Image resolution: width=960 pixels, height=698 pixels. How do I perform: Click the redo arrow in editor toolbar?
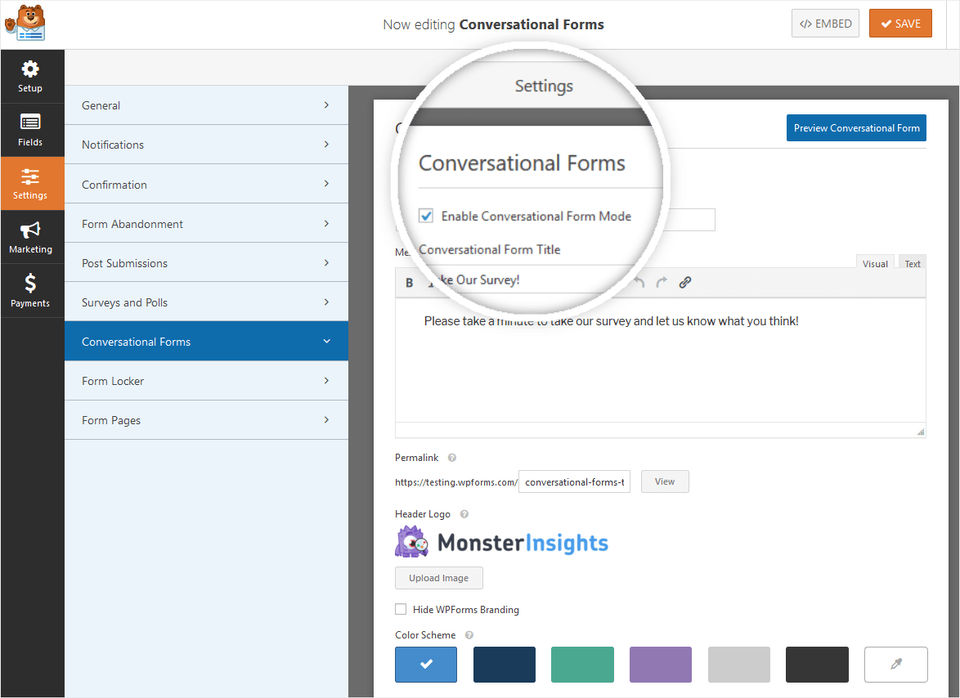coord(661,283)
